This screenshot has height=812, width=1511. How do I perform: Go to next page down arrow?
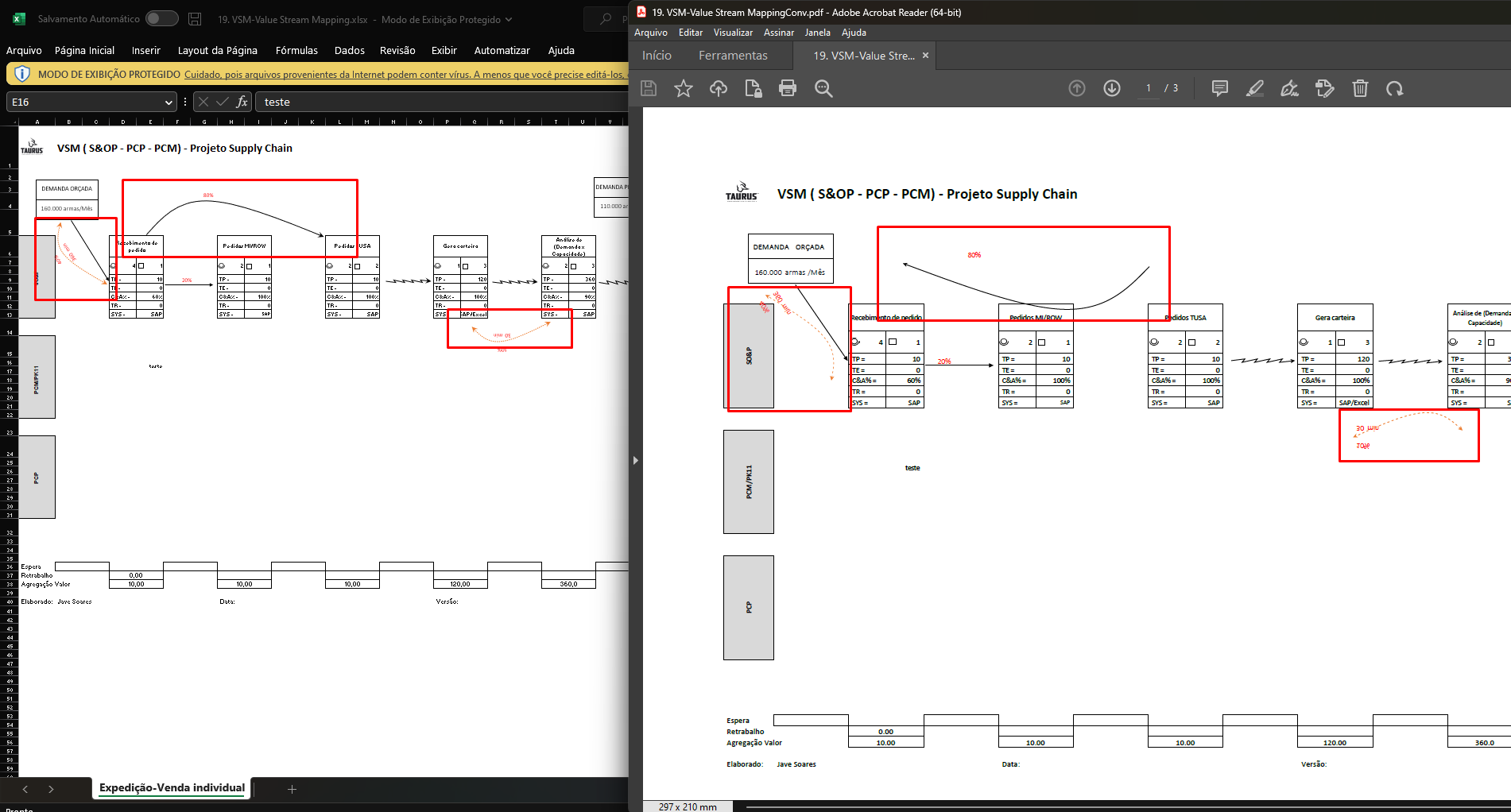pos(1112,88)
